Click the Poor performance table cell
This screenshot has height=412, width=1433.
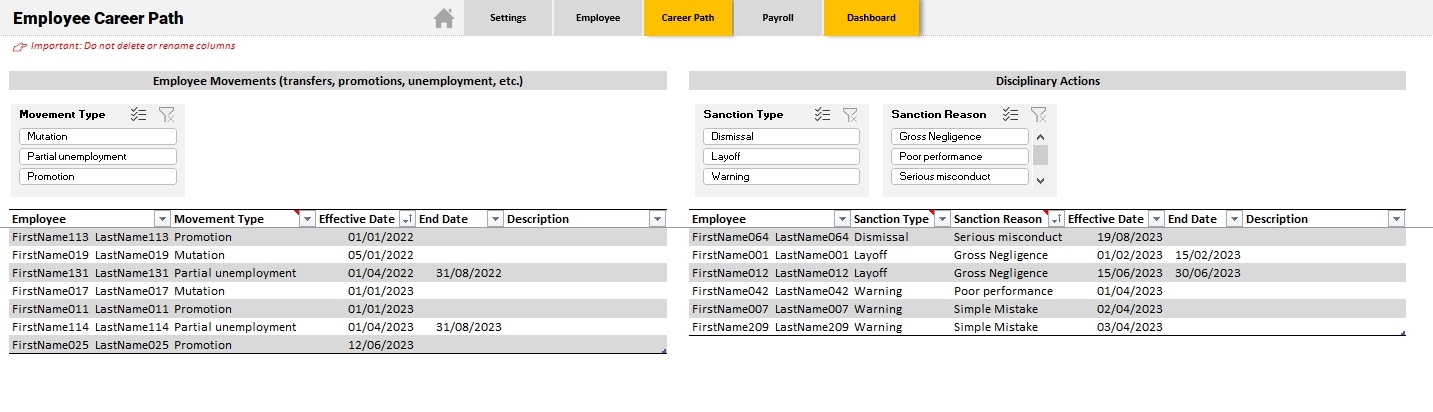[1003, 291]
